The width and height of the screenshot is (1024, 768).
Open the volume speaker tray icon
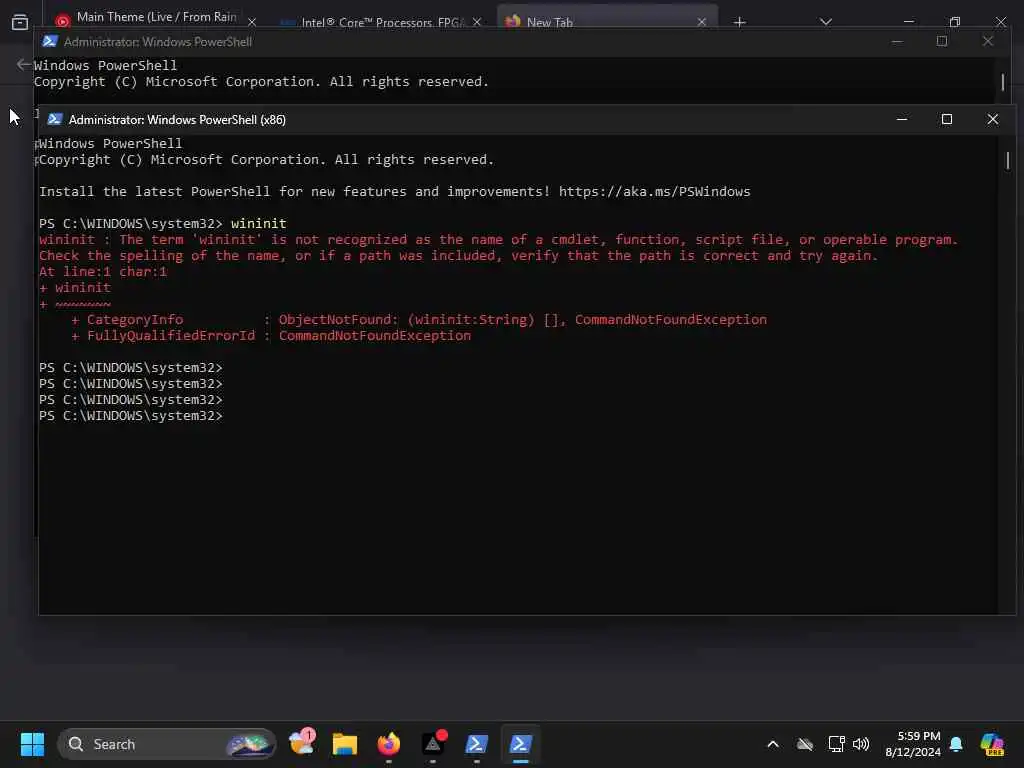coord(861,744)
